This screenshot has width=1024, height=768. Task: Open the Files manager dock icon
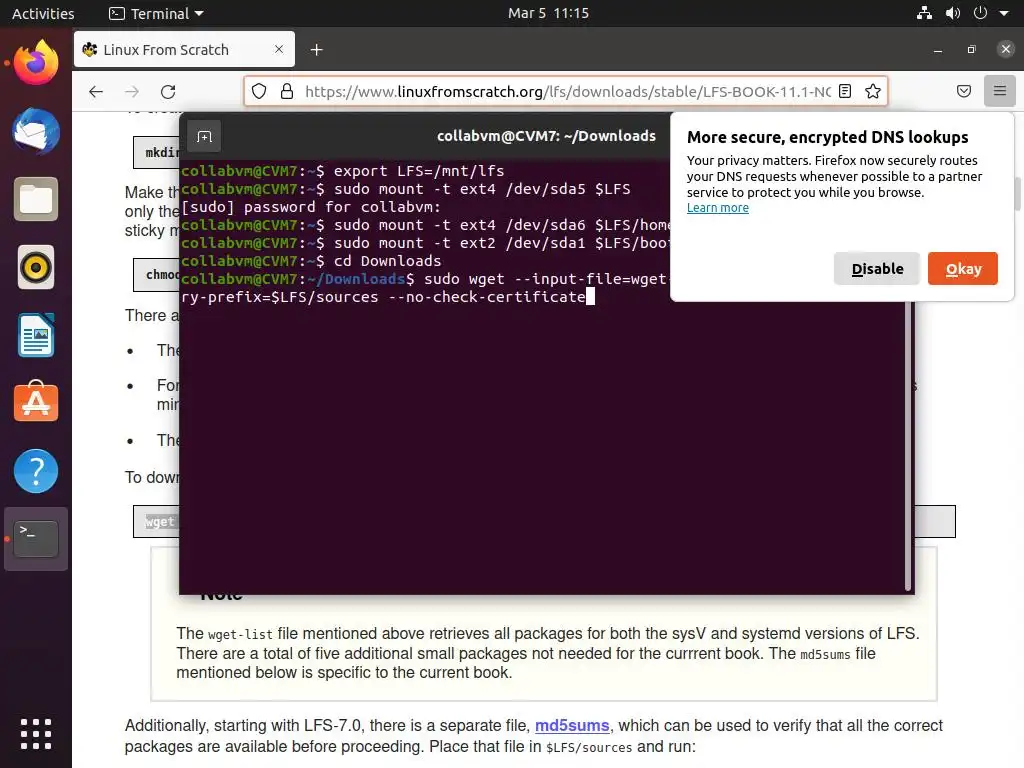[36, 199]
